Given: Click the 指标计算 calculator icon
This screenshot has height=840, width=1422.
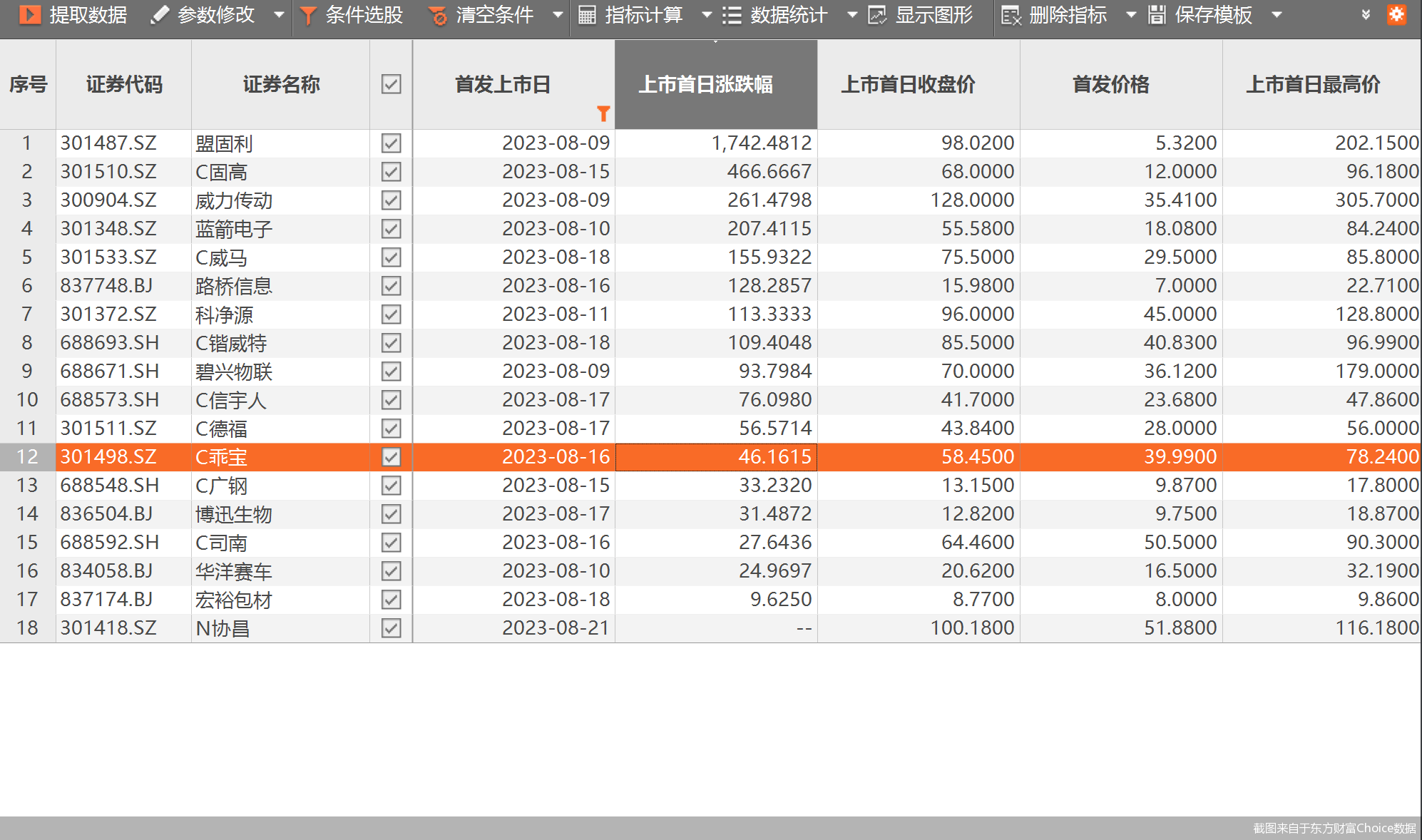Looking at the screenshot, I should [x=587, y=15].
